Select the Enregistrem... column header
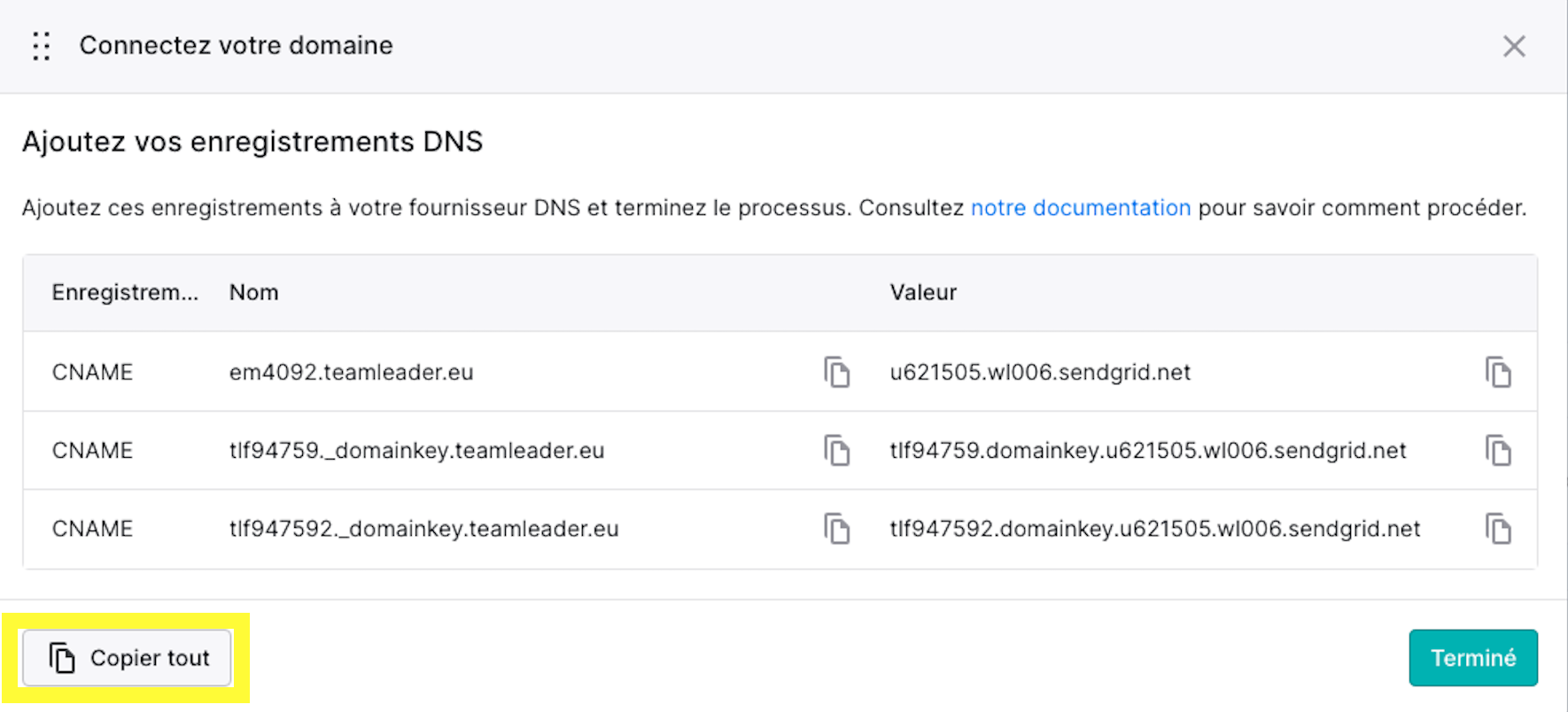This screenshot has width=1568, height=712. tap(125, 292)
